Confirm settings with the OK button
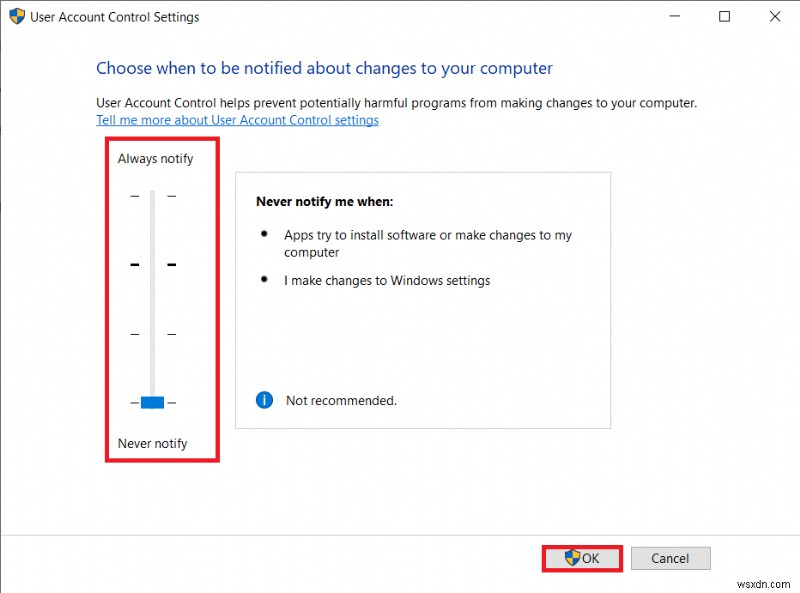This screenshot has width=800, height=593. pos(585,558)
